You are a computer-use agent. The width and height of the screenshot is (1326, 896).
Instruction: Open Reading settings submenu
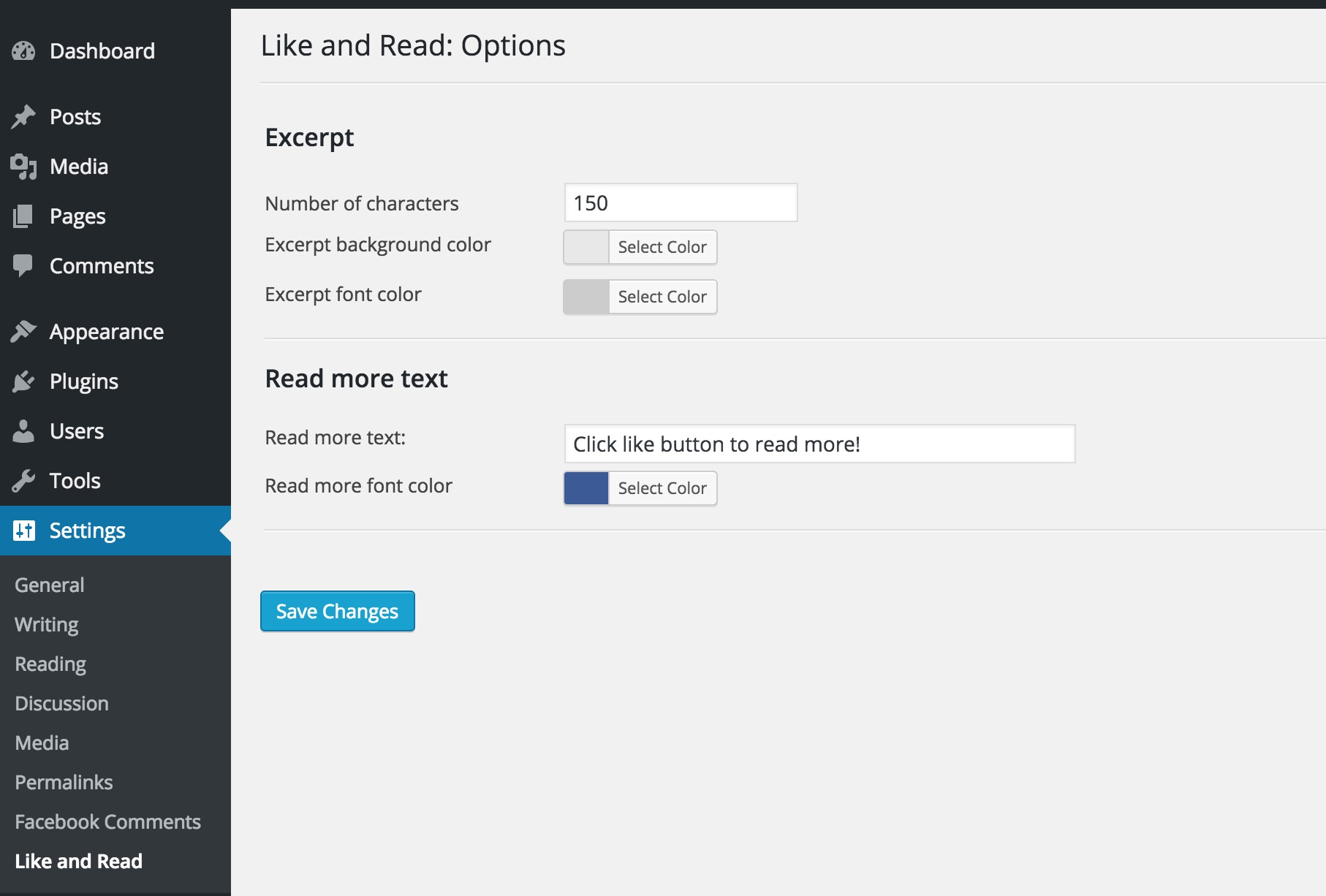50,664
